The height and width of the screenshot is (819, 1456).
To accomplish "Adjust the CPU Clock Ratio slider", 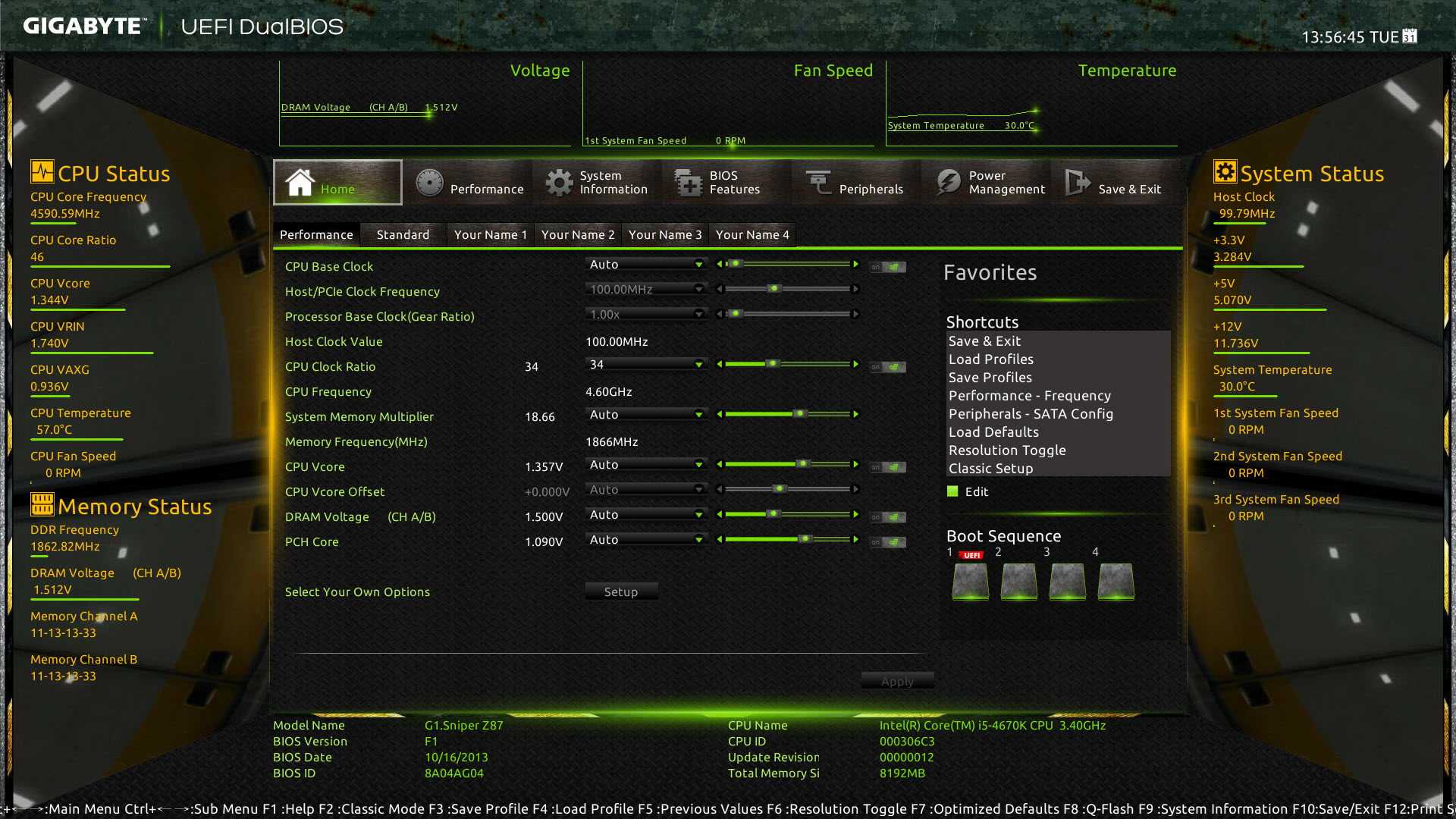I will (772, 364).
